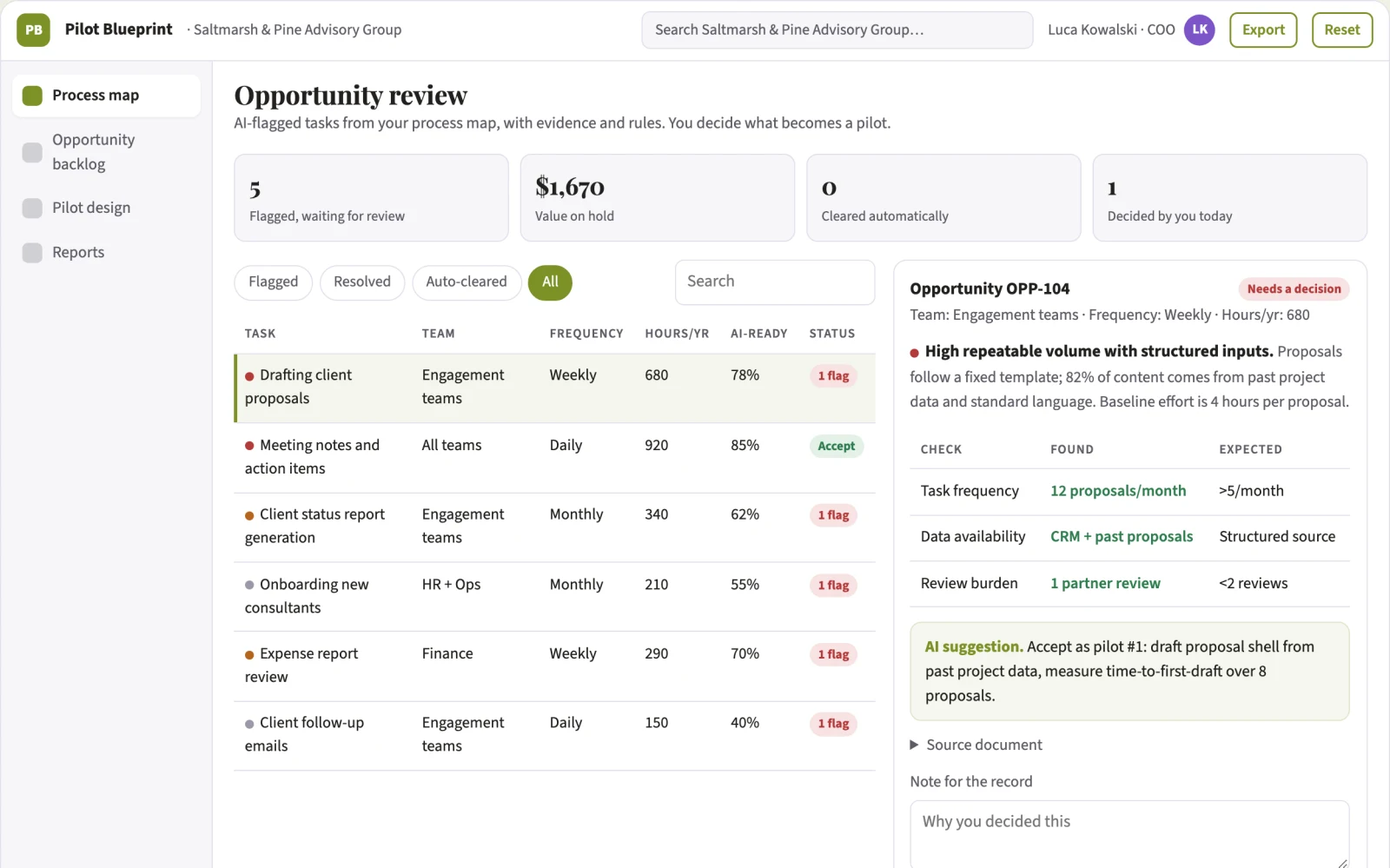The height and width of the screenshot is (868, 1390).
Task: Click the CRM + past proposals value
Action: (1122, 537)
